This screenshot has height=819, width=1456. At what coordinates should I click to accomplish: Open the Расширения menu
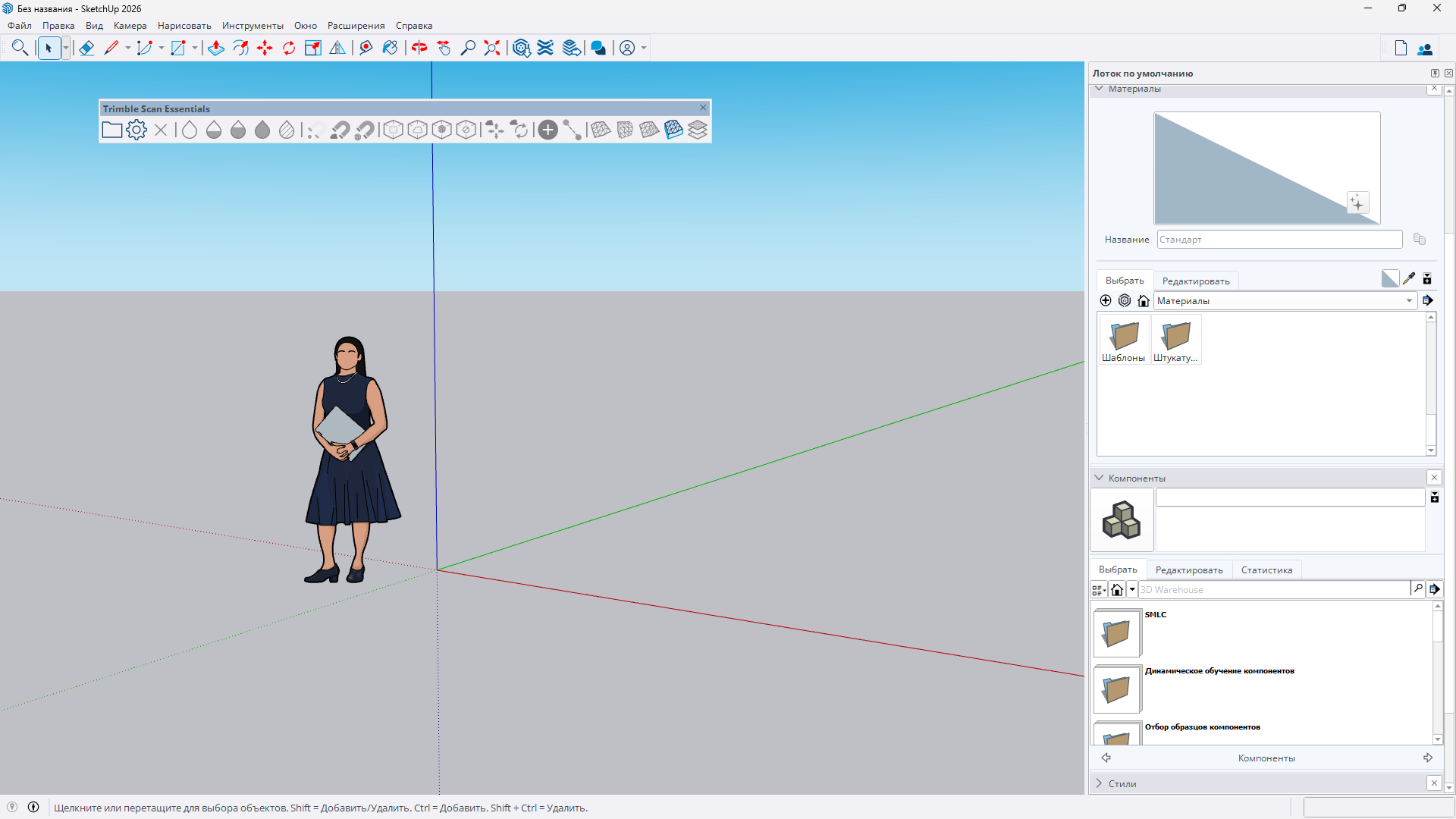(x=356, y=26)
